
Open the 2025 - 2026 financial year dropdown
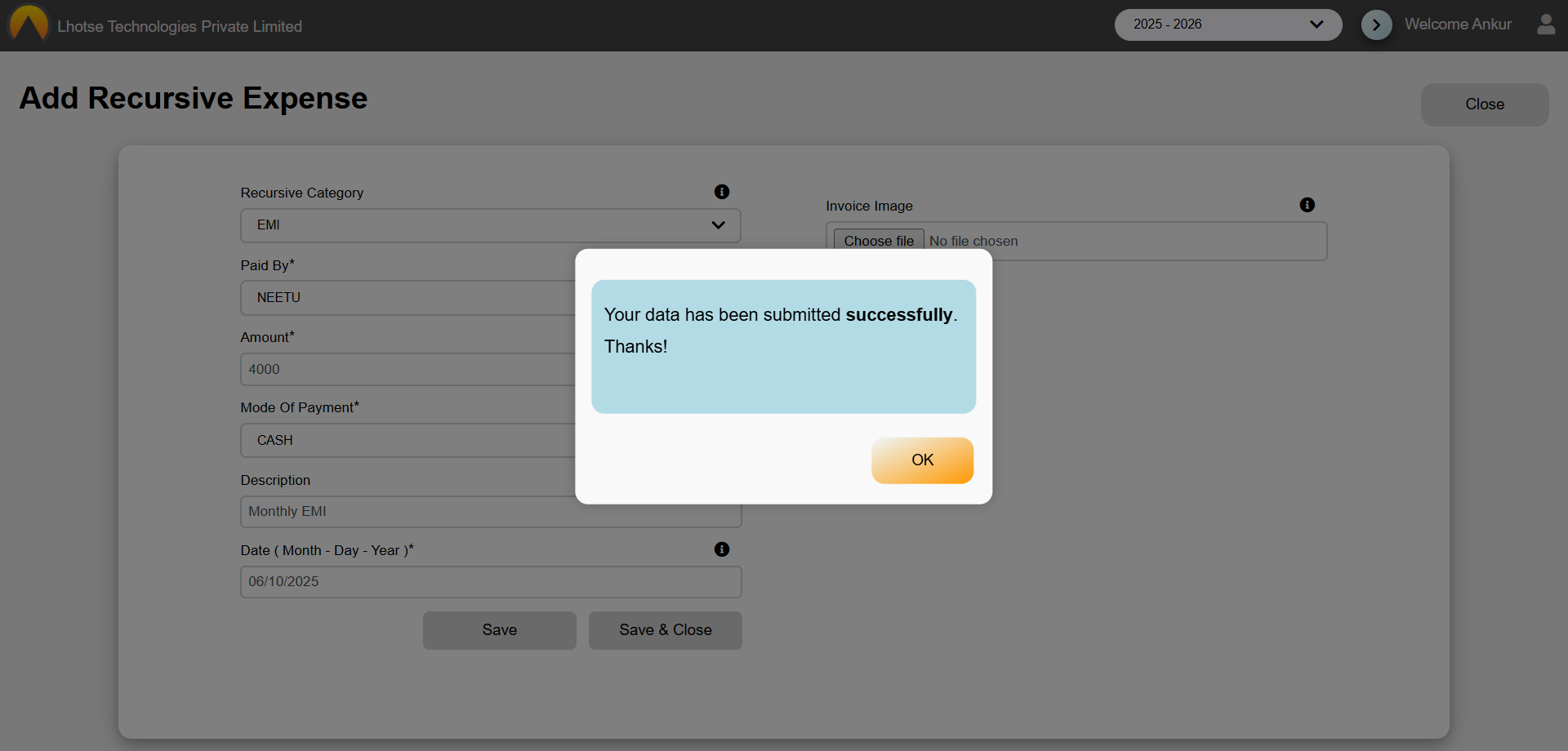[1228, 24]
